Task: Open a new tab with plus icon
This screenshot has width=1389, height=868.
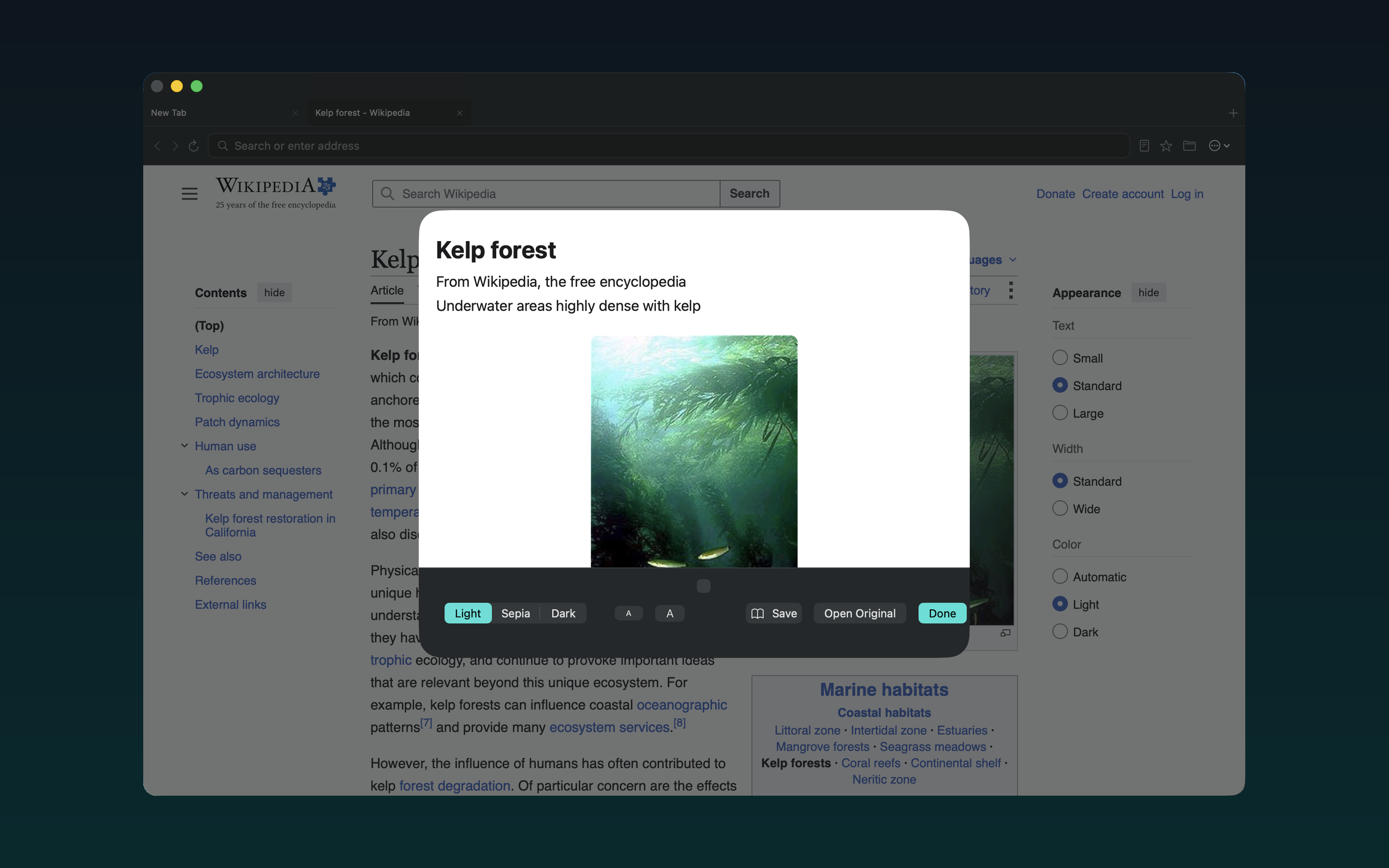Action: click(1233, 113)
